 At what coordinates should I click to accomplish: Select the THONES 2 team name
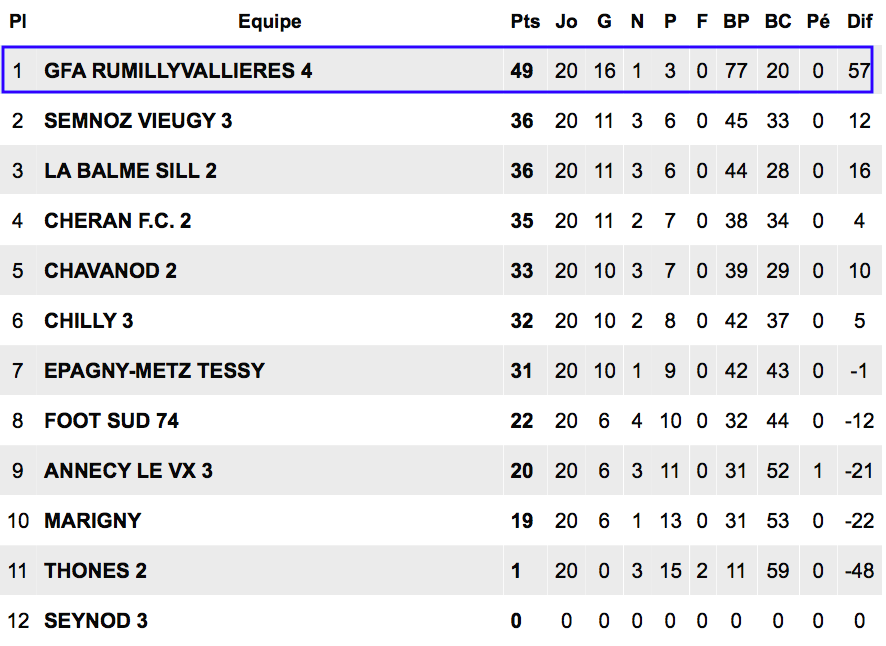tap(95, 570)
